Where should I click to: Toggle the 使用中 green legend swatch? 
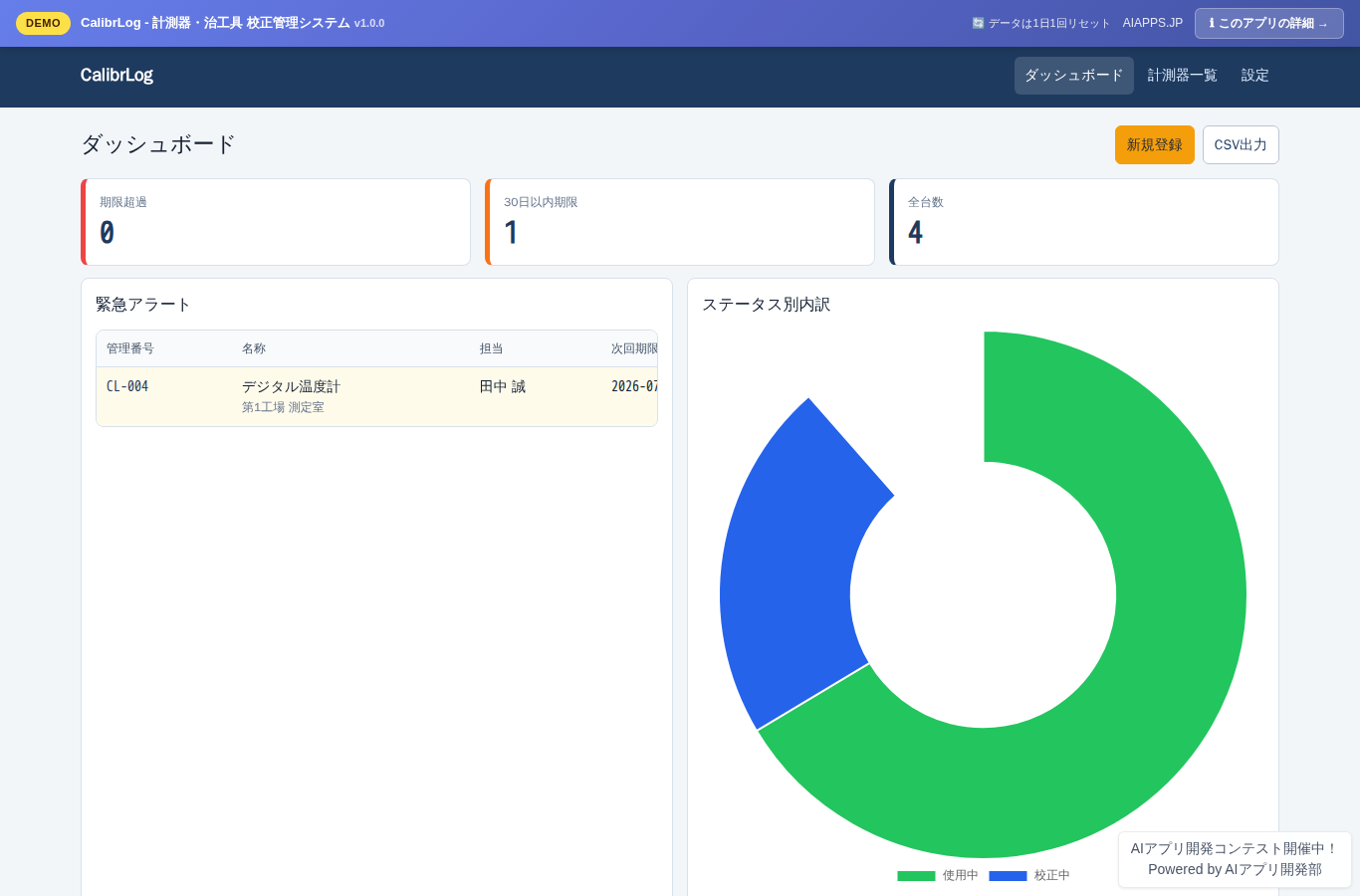click(916, 876)
